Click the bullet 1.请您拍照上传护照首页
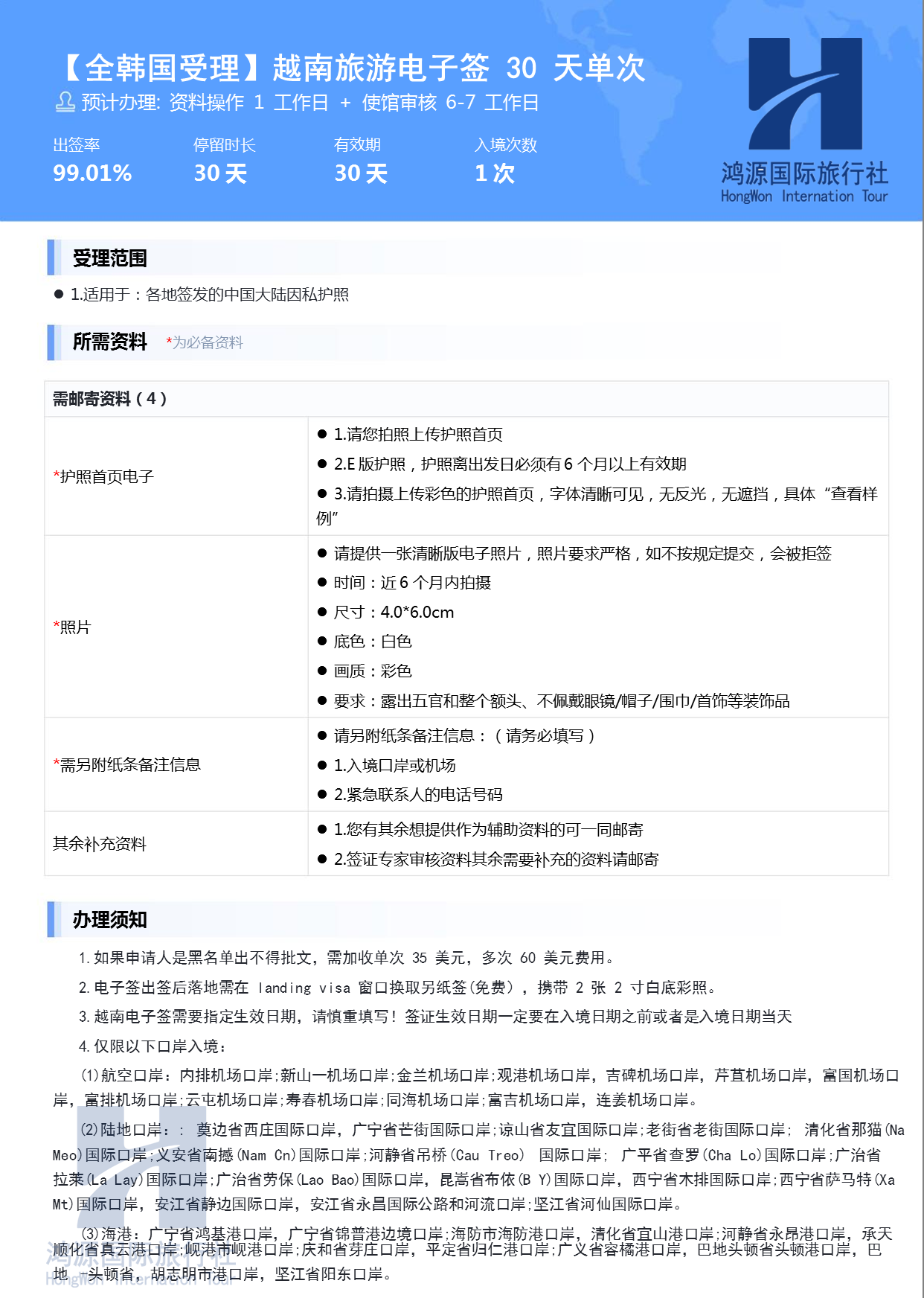This screenshot has width=924, height=1298. [410, 435]
